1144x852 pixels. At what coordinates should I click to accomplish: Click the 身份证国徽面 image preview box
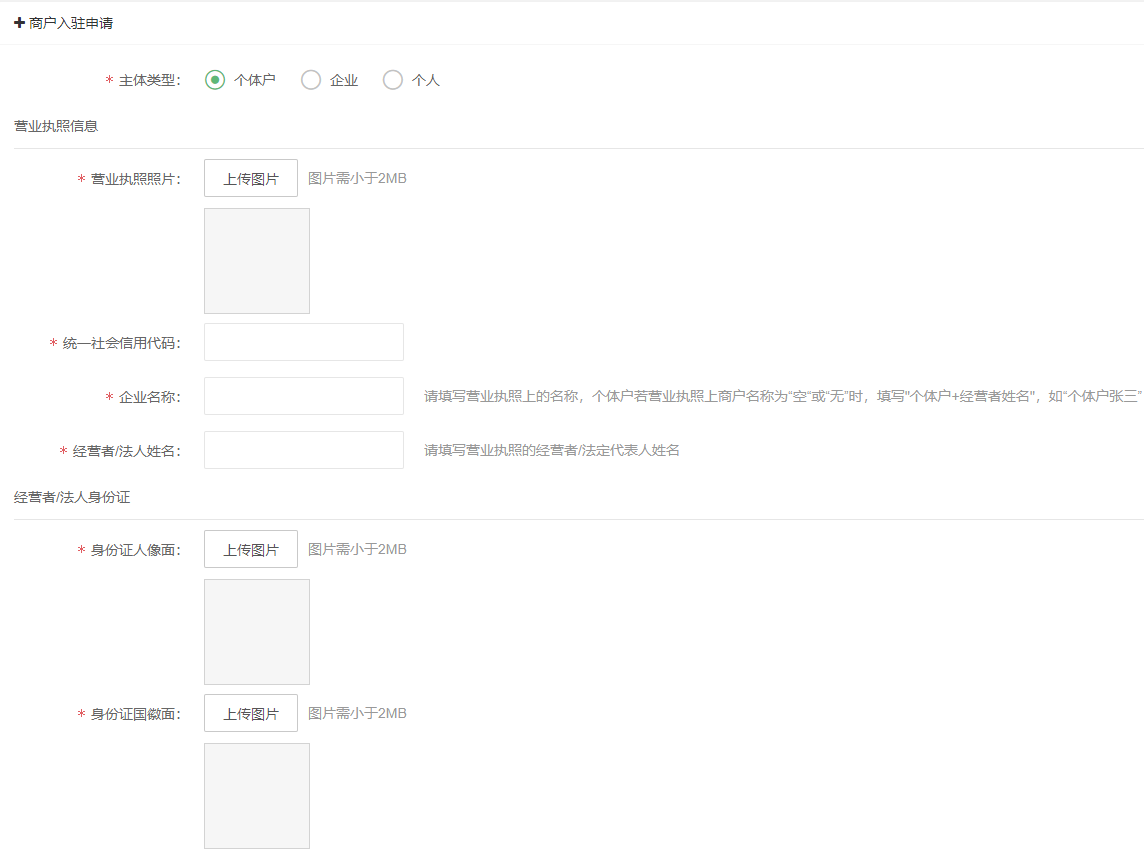tap(257, 796)
